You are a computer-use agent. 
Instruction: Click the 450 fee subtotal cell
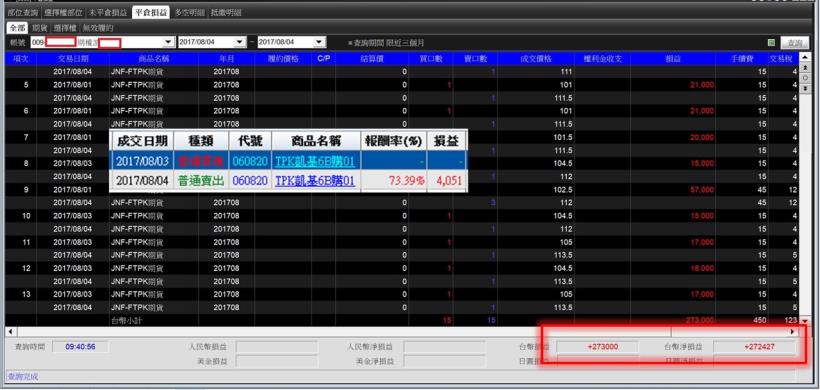pyautogui.click(x=742, y=320)
